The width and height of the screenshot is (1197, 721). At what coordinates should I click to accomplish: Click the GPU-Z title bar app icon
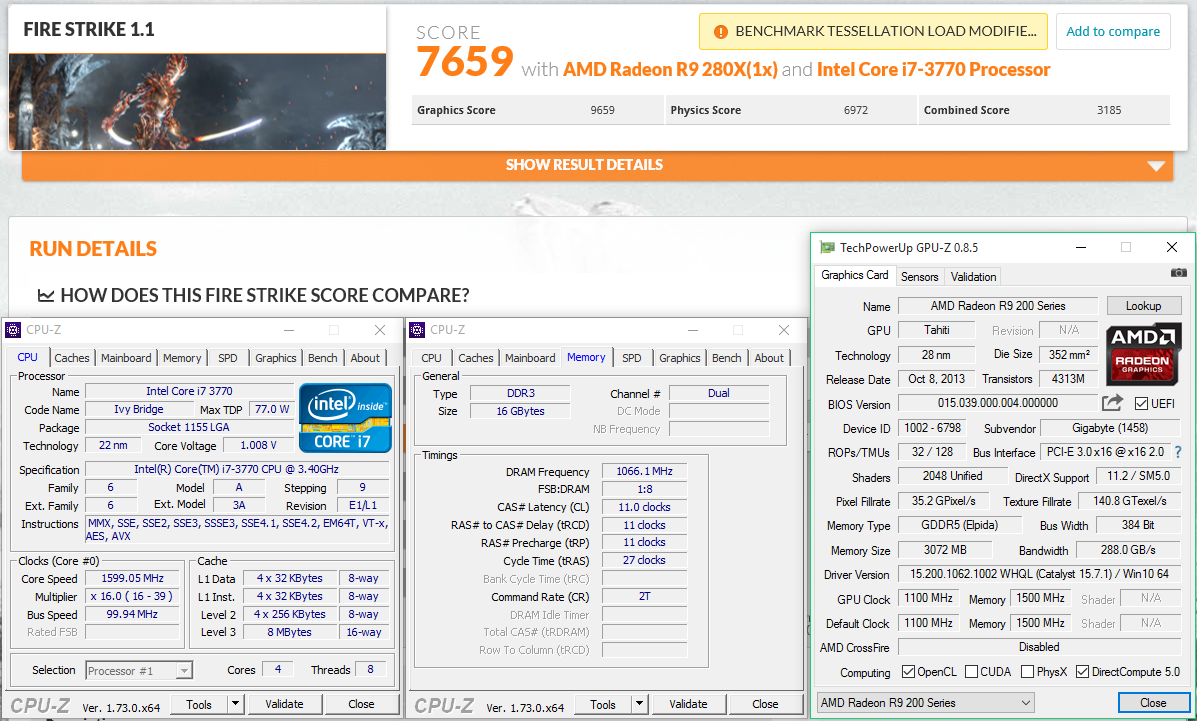[x=827, y=247]
